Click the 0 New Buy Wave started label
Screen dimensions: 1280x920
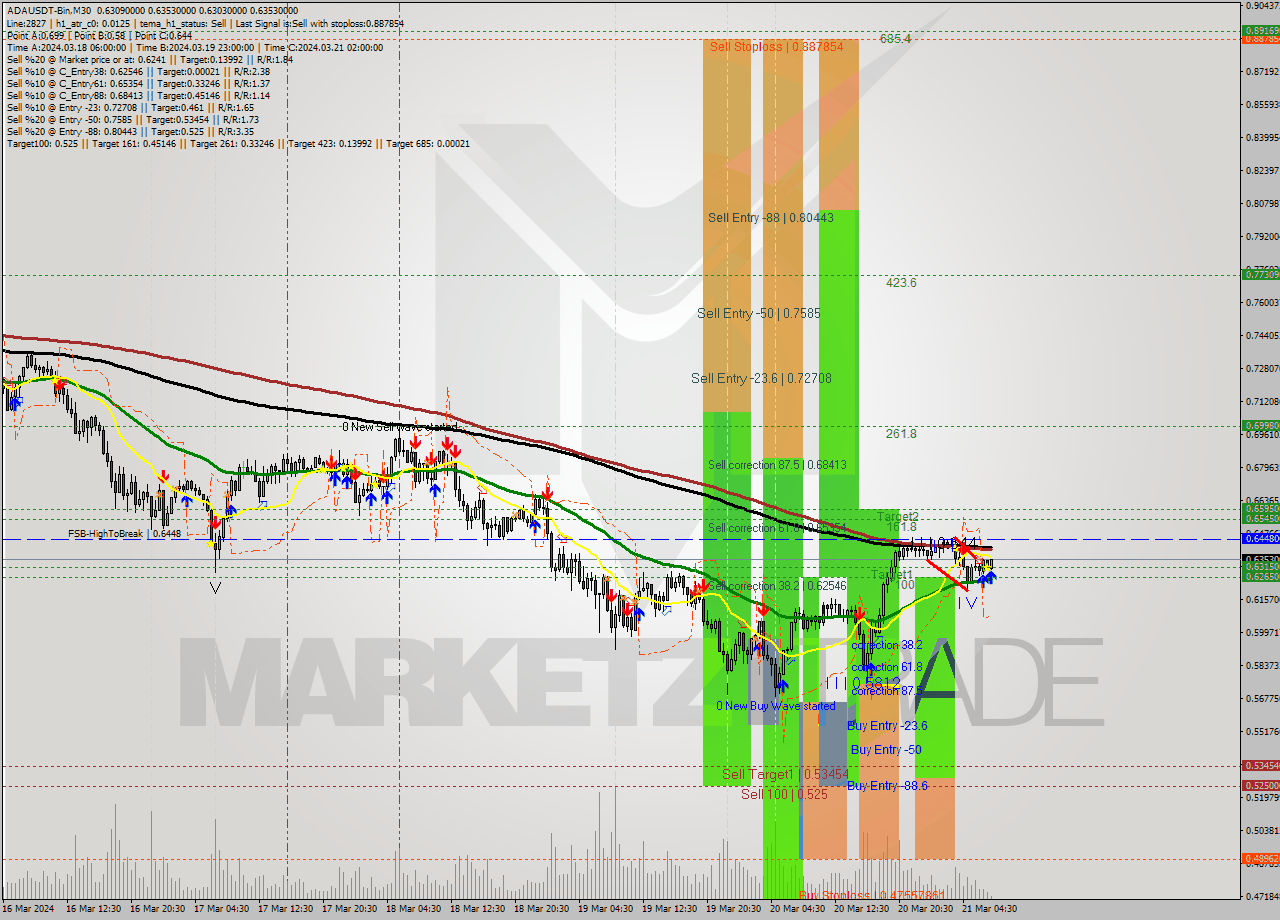(776, 706)
